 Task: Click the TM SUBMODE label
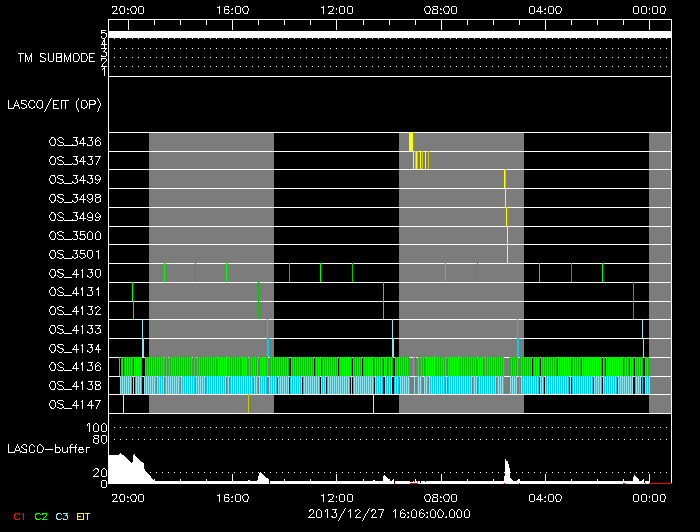(x=56, y=58)
